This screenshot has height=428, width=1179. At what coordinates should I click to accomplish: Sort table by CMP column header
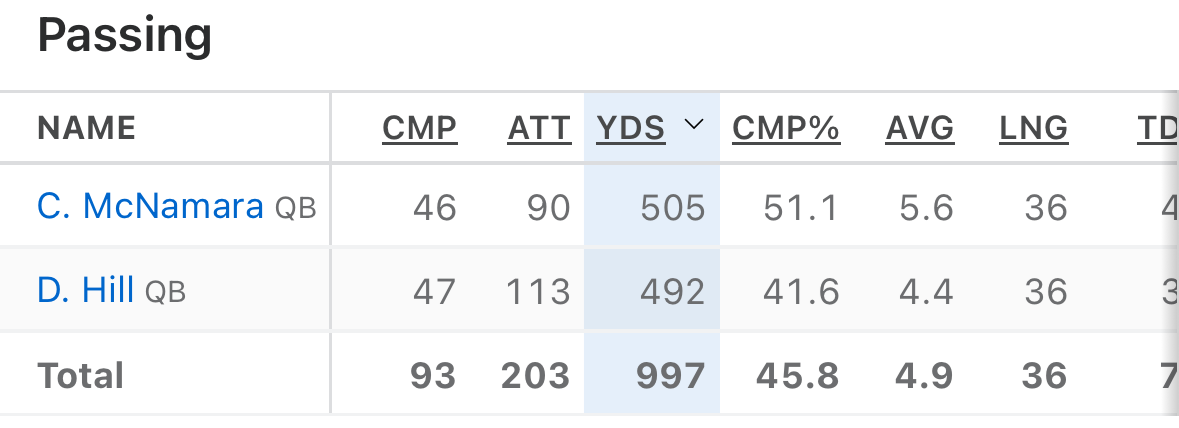(x=419, y=128)
